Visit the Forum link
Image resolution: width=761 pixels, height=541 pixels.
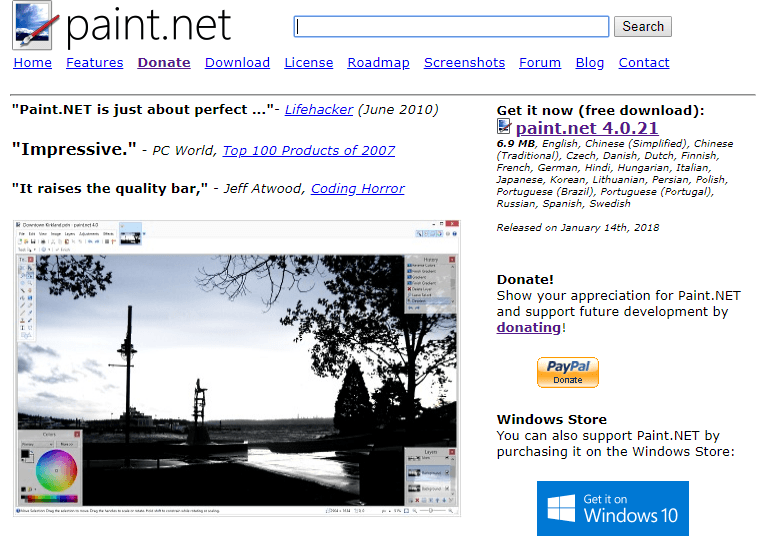[540, 62]
